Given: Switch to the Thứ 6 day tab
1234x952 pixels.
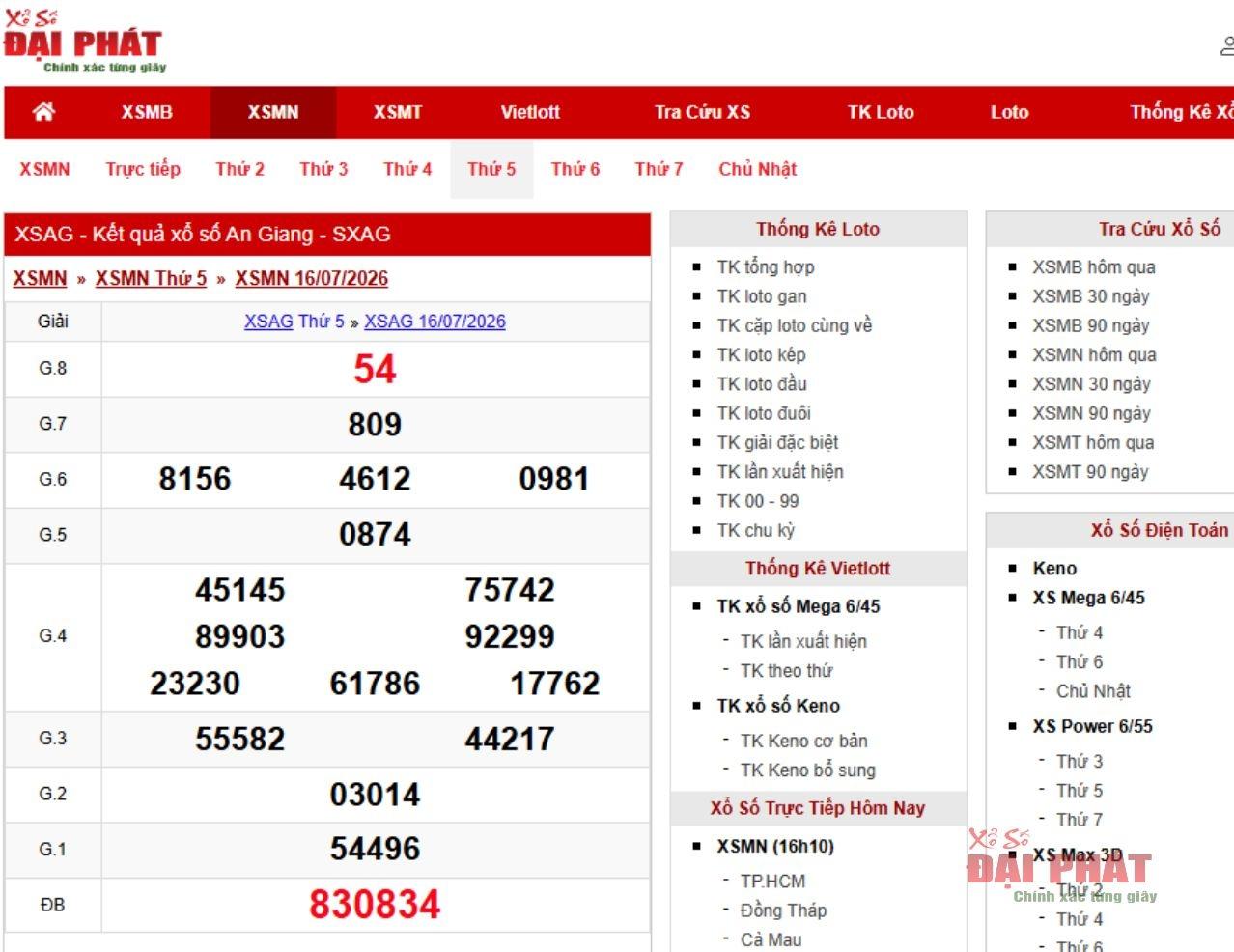Looking at the screenshot, I should (x=575, y=169).
